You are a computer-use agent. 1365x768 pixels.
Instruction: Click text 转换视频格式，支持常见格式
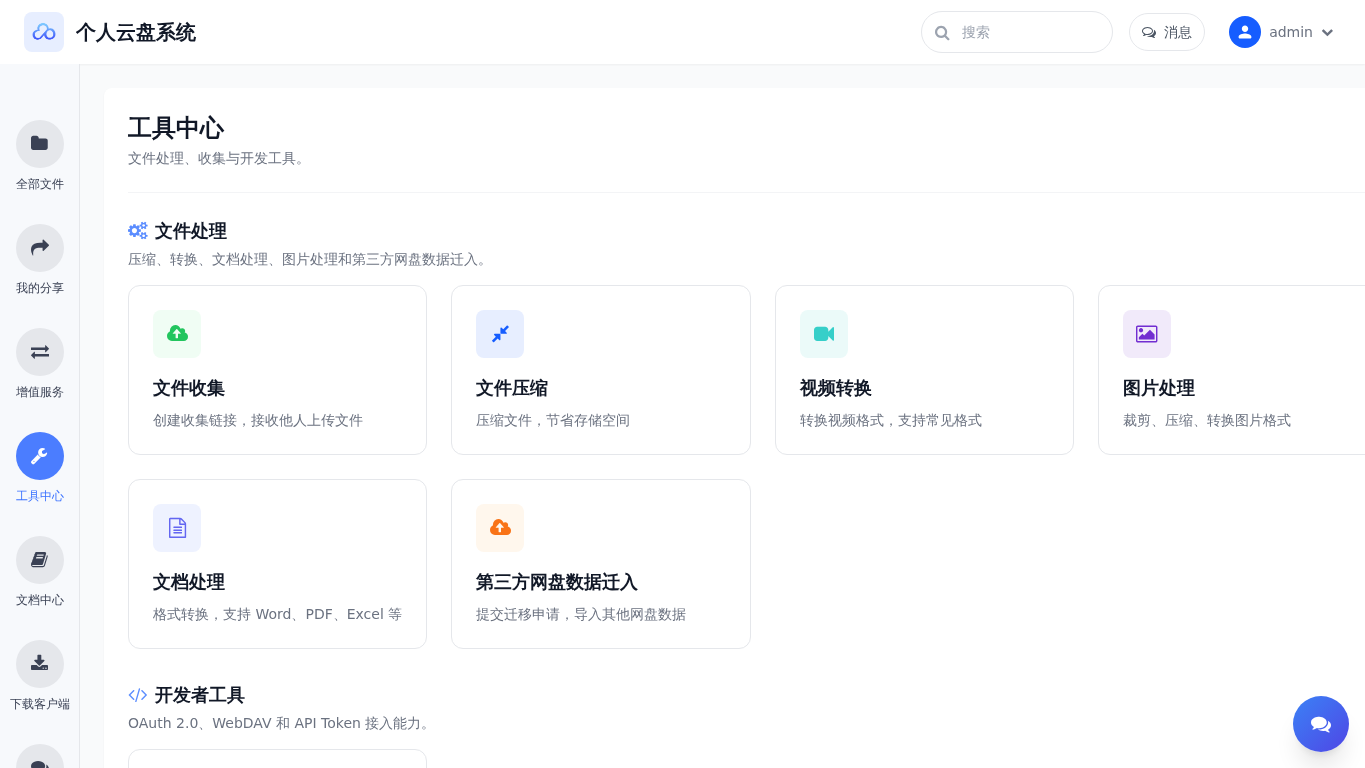(x=891, y=420)
